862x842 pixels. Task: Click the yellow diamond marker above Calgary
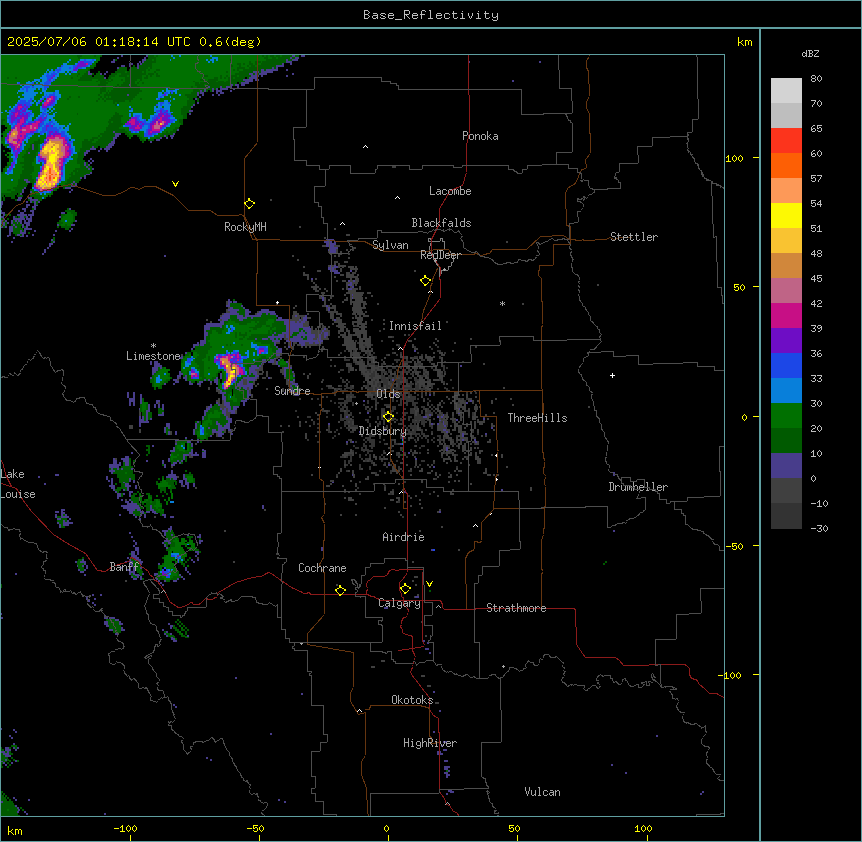[x=405, y=589]
